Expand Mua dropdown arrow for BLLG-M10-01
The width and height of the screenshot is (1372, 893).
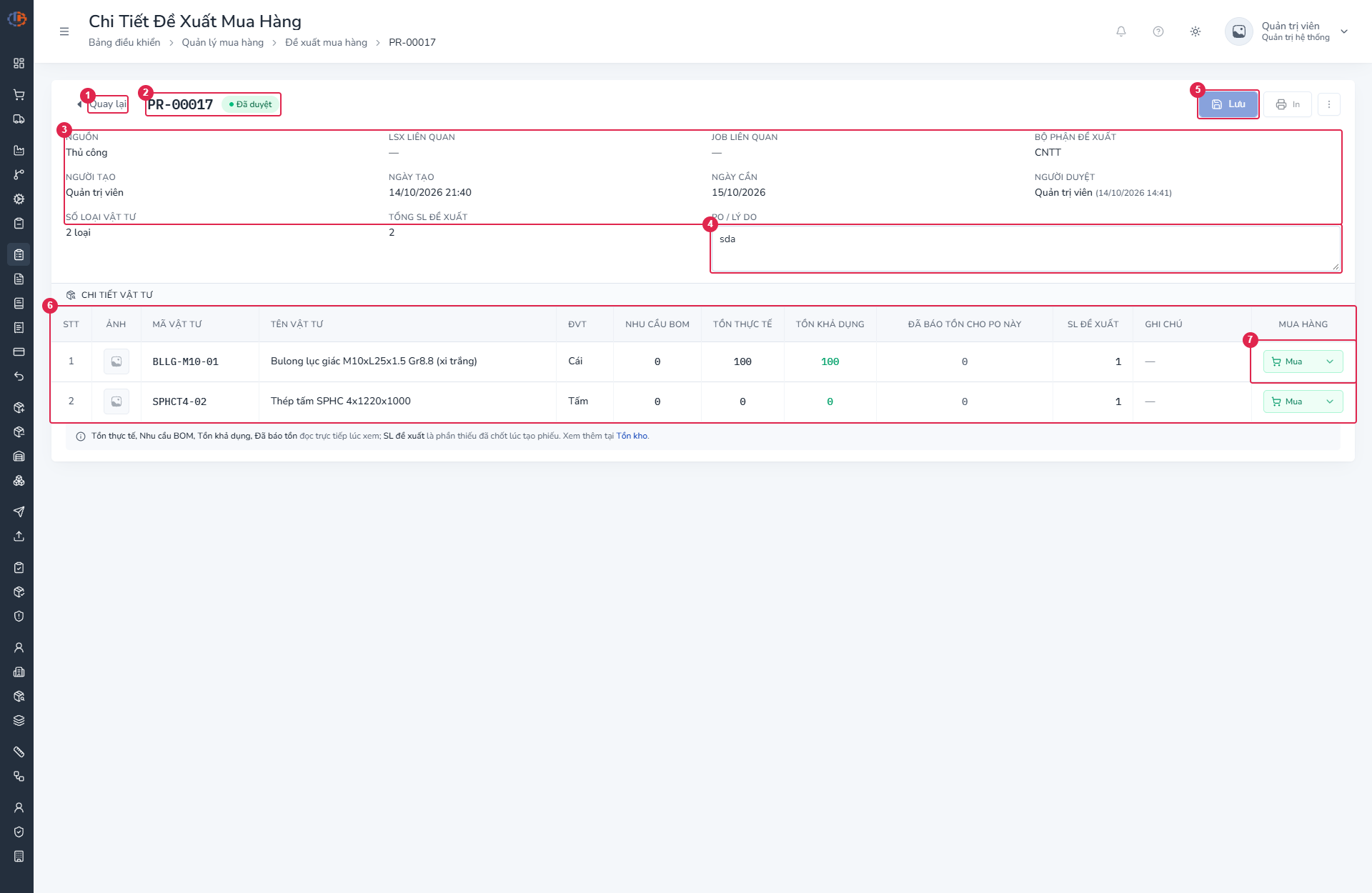point(1330,361)
